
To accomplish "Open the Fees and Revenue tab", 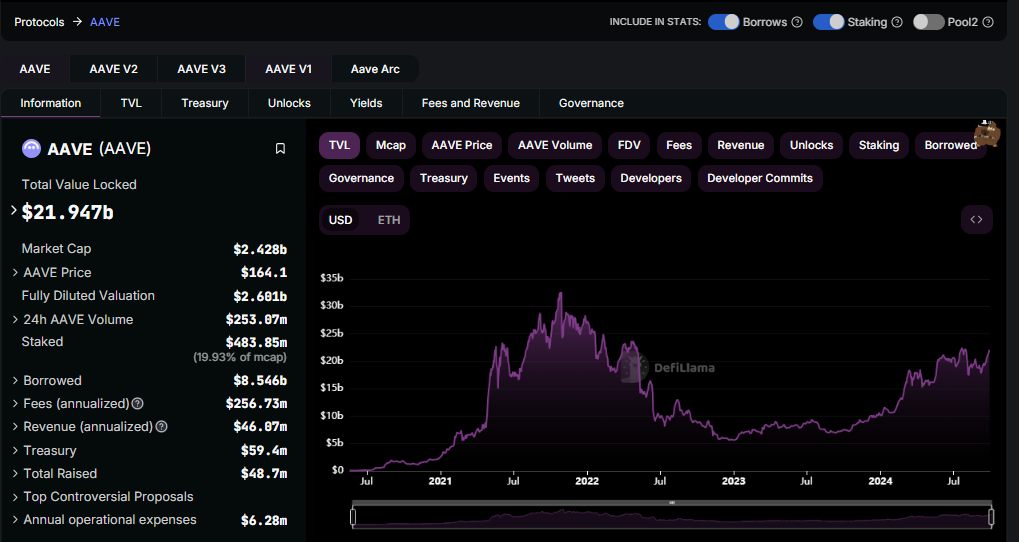I will [x=471, y=103].
